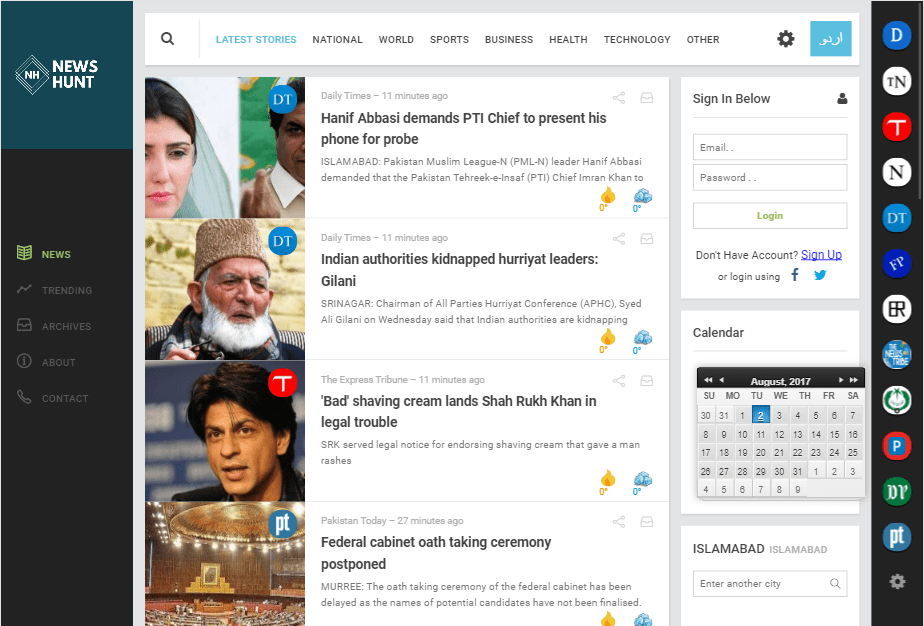Click the Enter another city field

770,584
